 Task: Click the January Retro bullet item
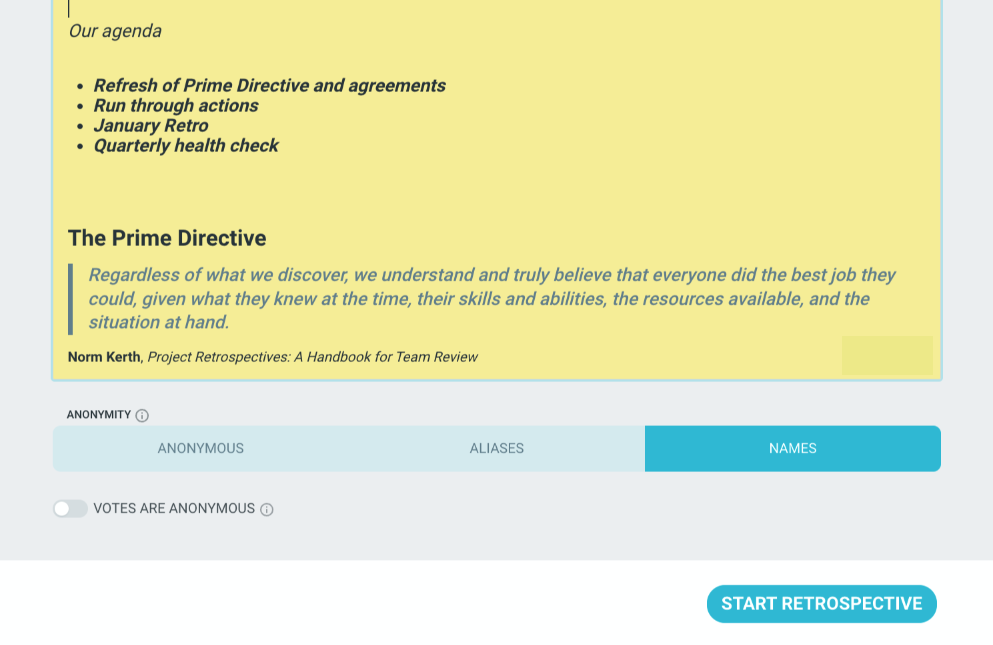151,125
